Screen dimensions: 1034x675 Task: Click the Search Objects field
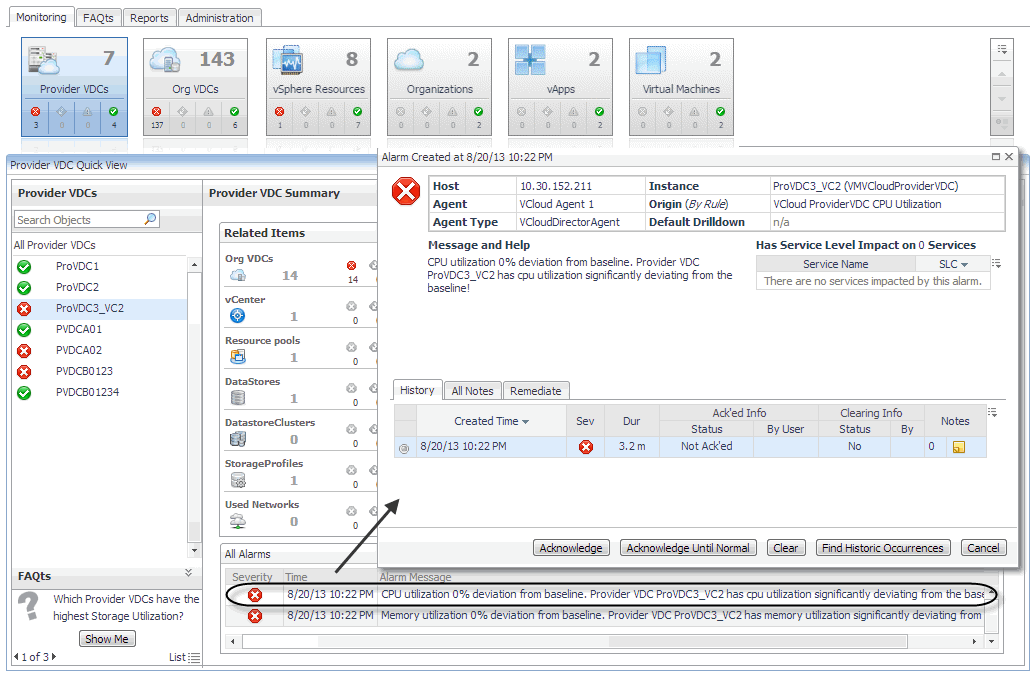click(86, 220)
